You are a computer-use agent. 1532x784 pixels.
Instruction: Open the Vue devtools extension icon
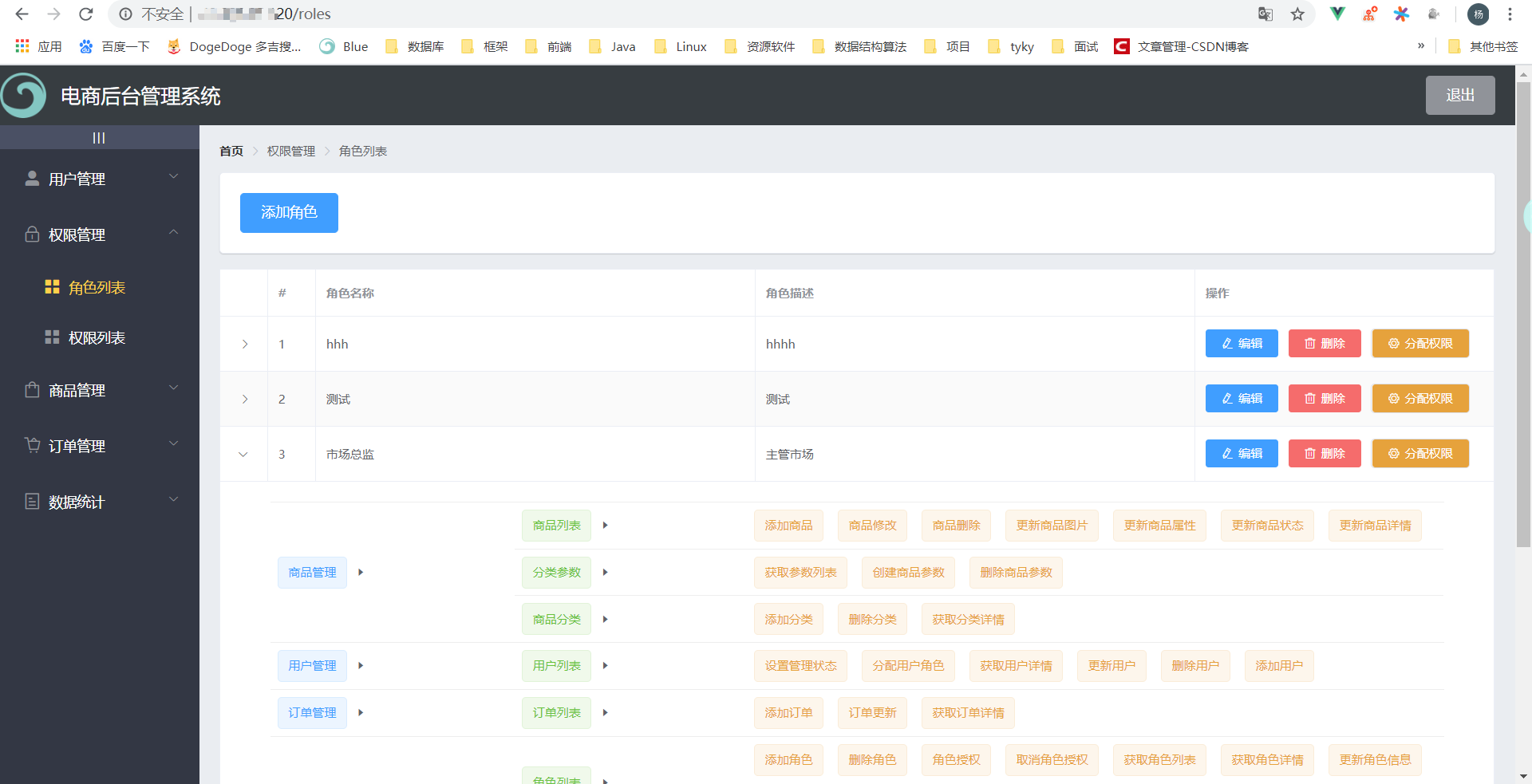(1337, 14)
